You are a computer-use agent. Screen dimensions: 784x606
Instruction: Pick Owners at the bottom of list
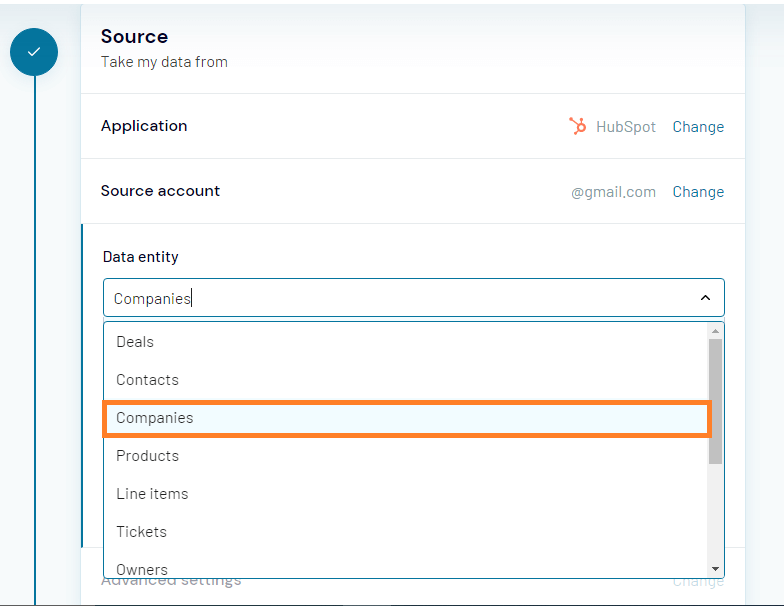coord(142,568)
